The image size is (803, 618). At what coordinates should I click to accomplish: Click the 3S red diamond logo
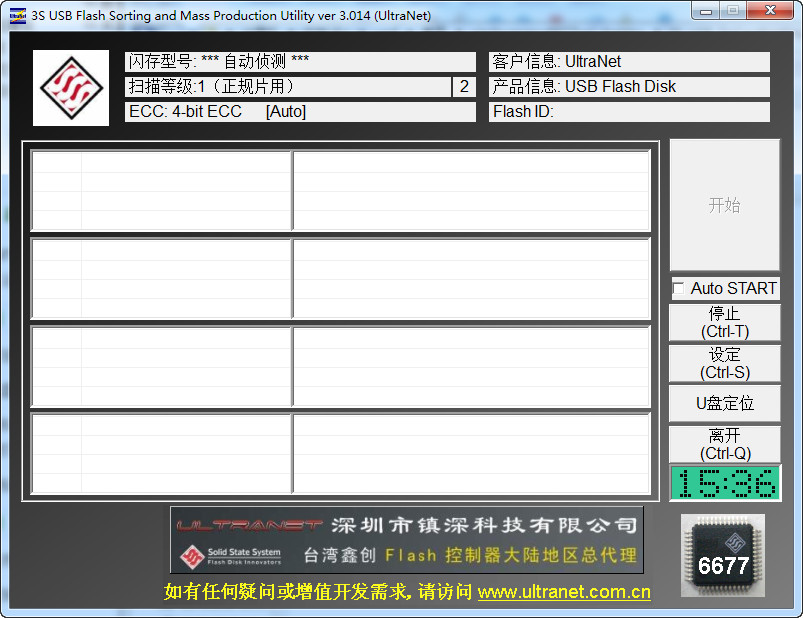point(71,88)
